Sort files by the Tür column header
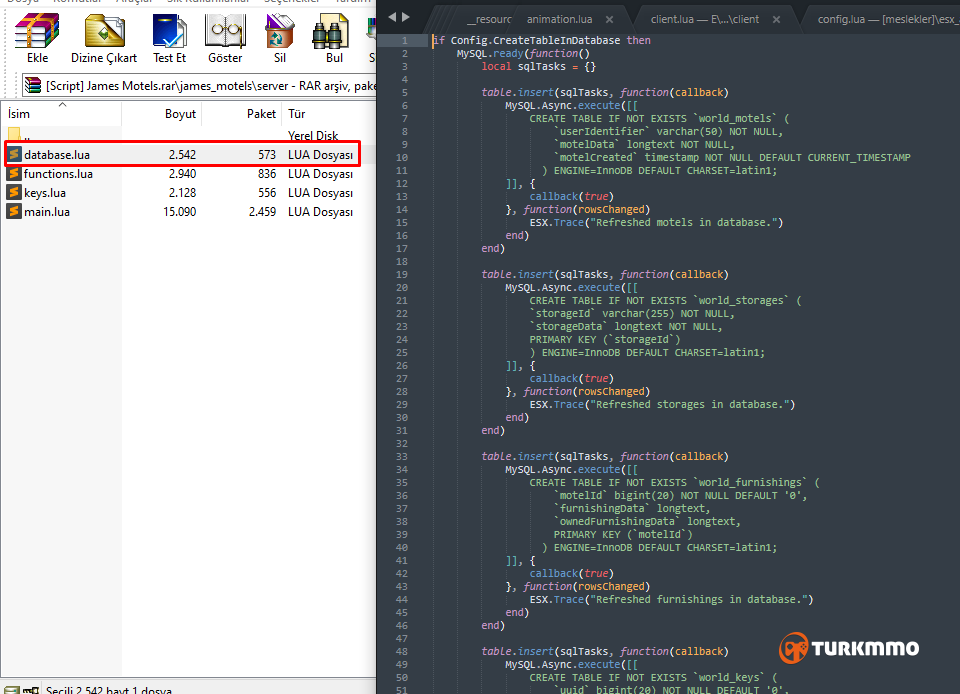This screenshot has height=694, width=960. (x=329, y=114)
